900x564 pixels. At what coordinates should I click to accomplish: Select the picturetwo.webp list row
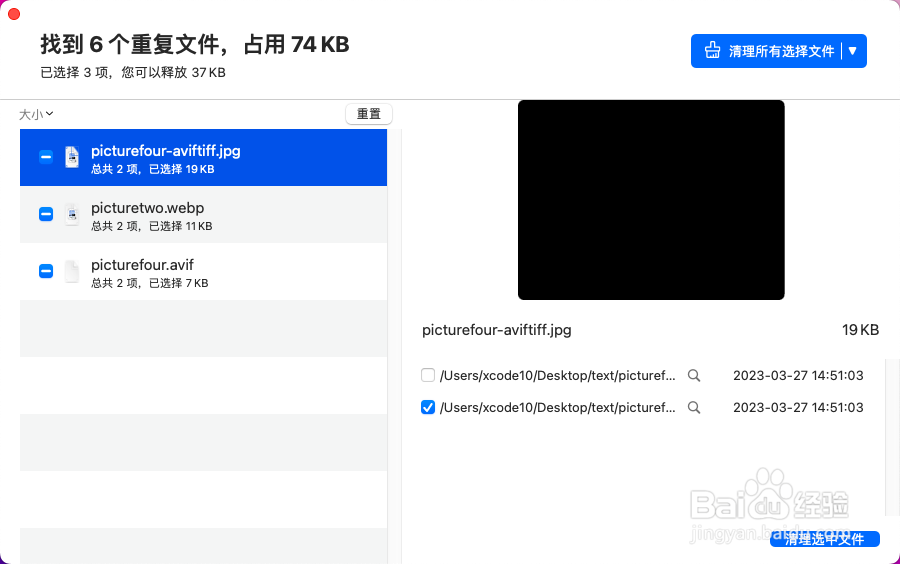[203, 215]
